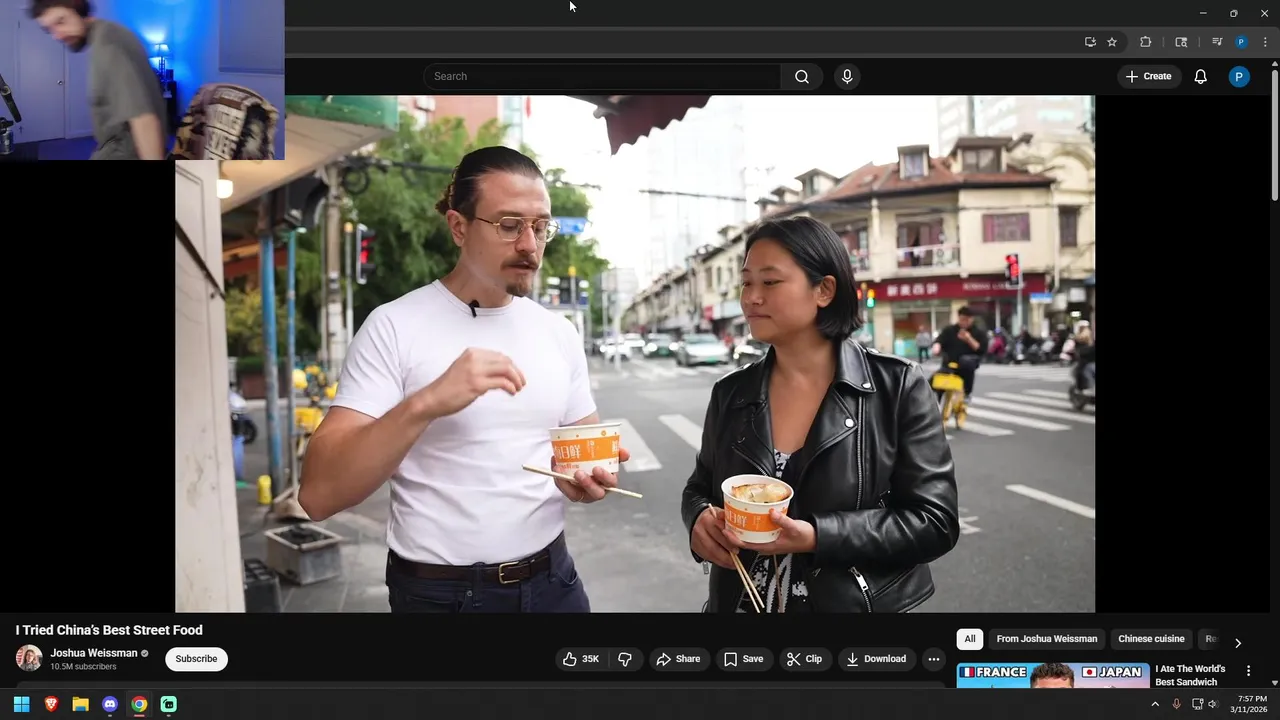Image resolution: width=1280 pixels, height=720 pixels.
Task: Open options menu for suggested sandwich video
Action: [x=1248, y=671]
